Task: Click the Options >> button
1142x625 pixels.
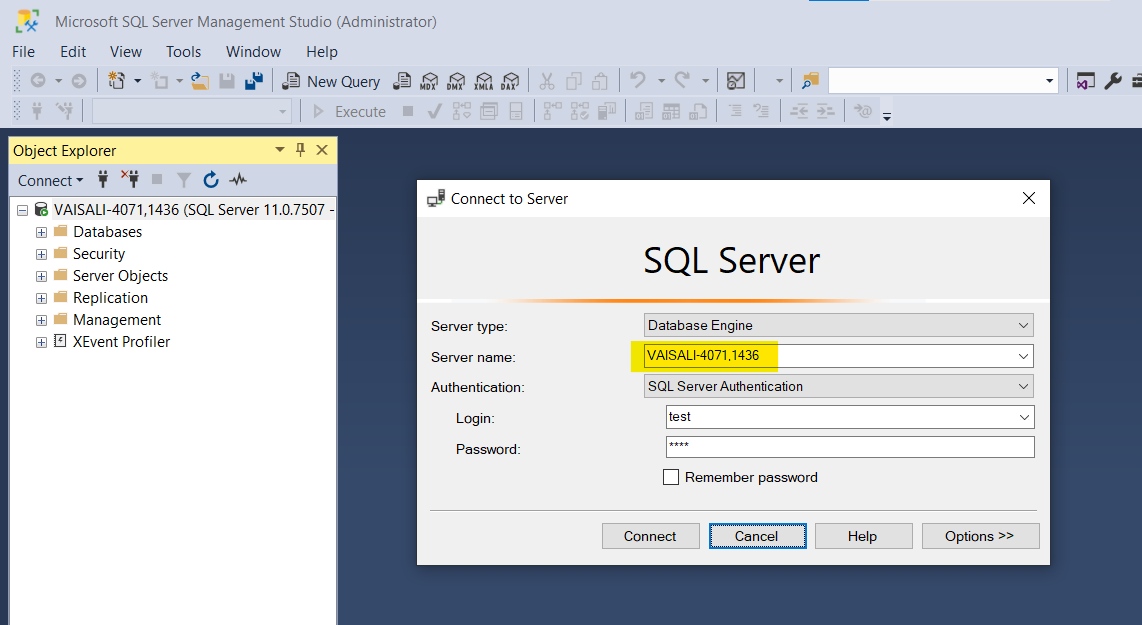Action: click(x=980, y=536)
